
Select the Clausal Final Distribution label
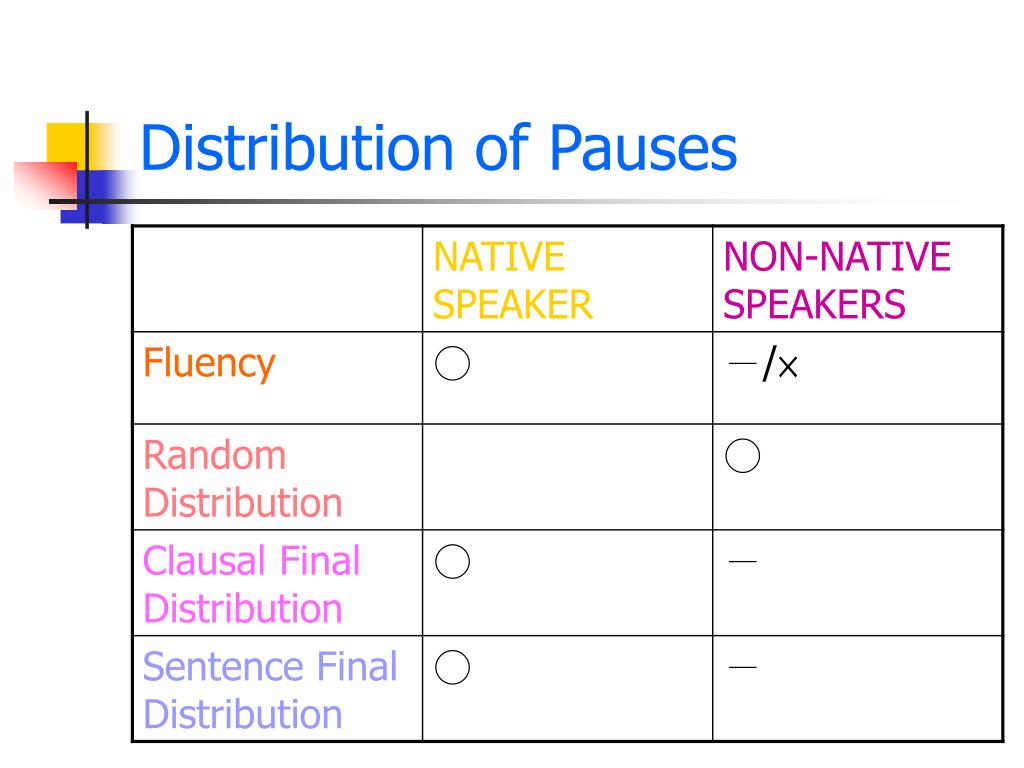point(251,584)
